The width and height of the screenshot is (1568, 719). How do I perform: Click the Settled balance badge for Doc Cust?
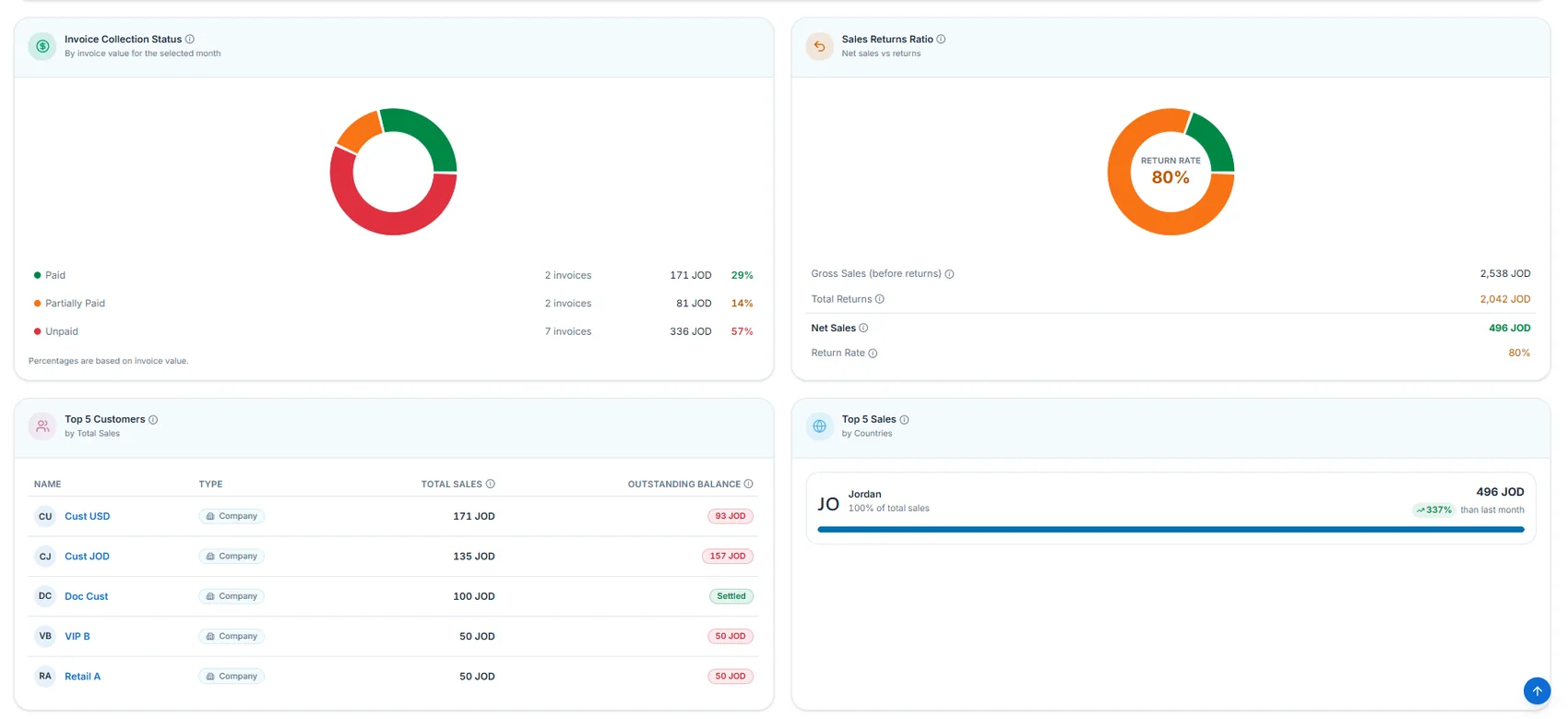[731, 596]
